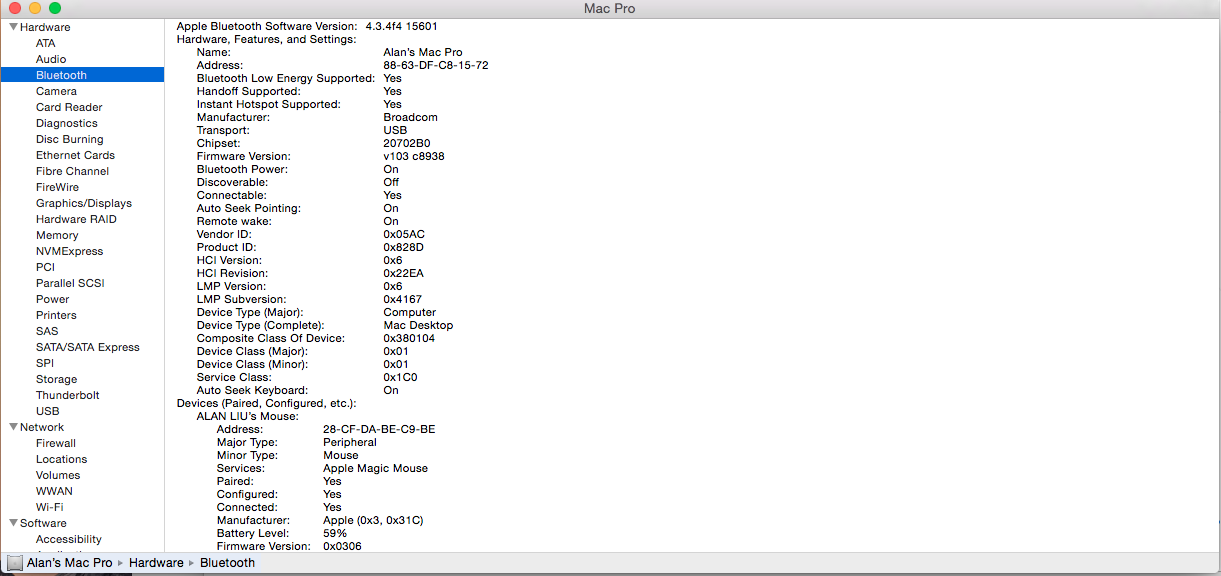This screenshot has height=576, width=1221.
Task: Click the Software category label
Action: point(43,523)
